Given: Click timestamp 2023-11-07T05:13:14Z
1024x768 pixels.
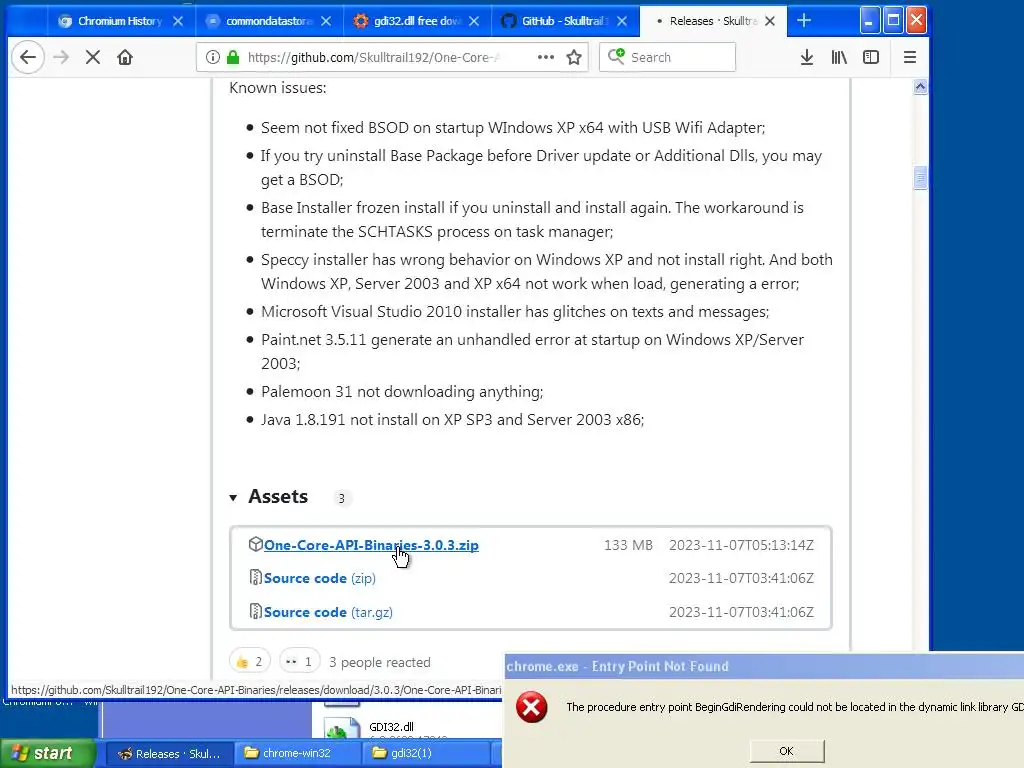Looking at the screenshot, I should click(741, 545).
